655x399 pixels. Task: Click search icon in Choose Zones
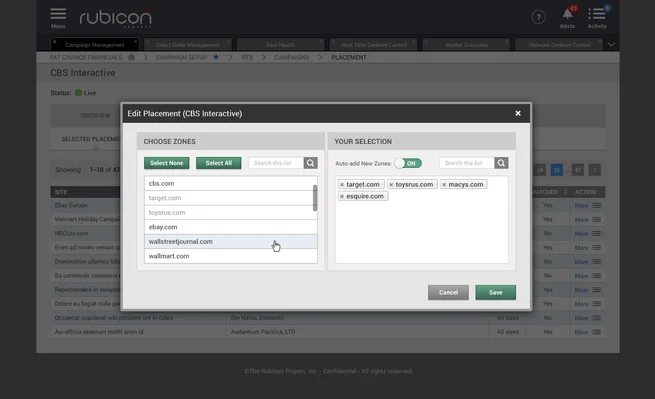click(310, 163)
